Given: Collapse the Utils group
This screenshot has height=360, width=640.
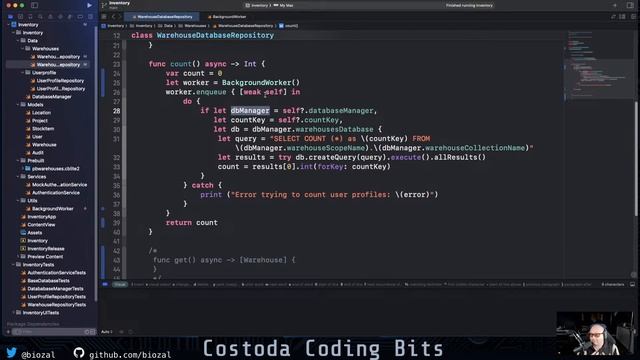Looking at the screenshot, I should click(x=17, y=200).
